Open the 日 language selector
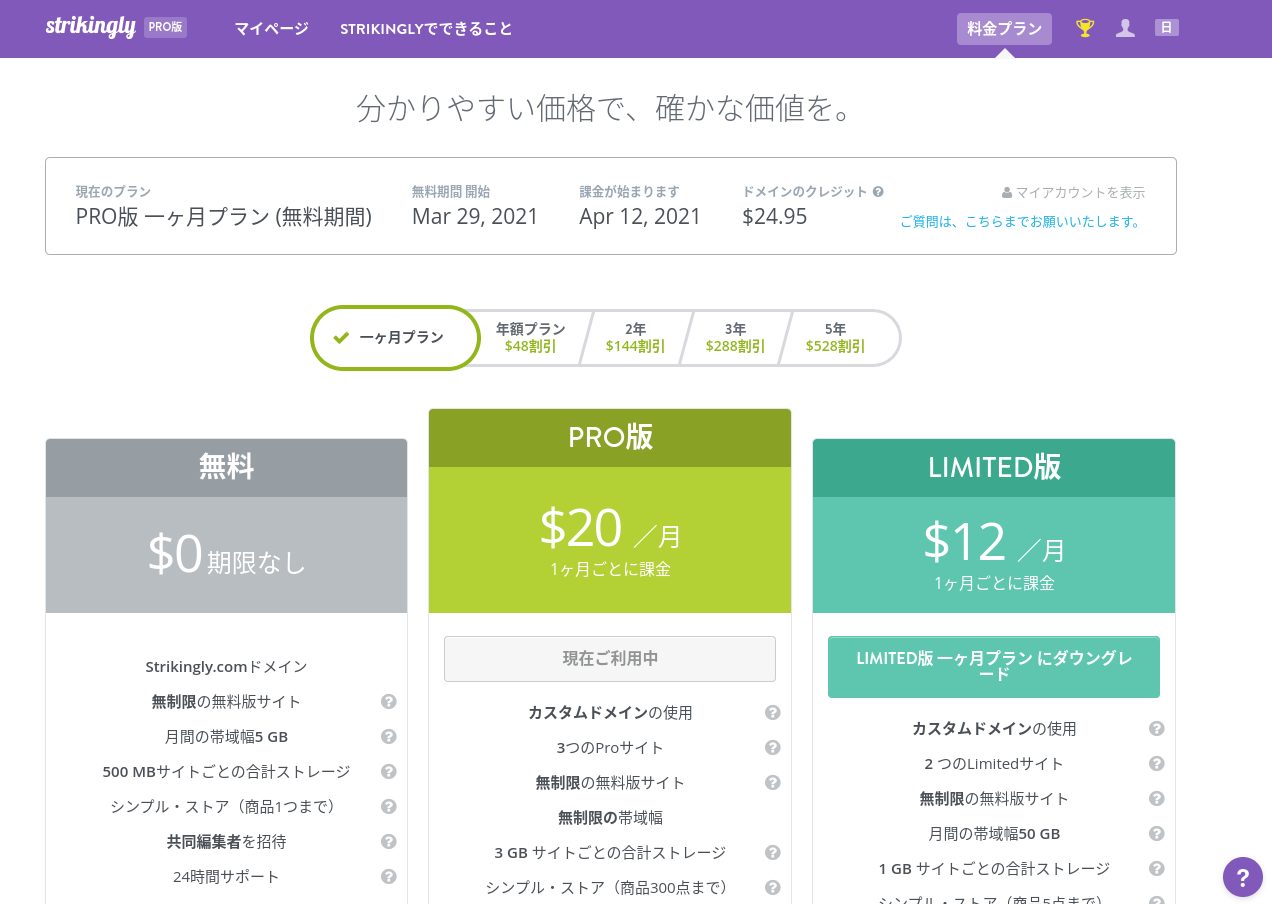This screenshot has width=1272, height=904. pos(1166,28)
